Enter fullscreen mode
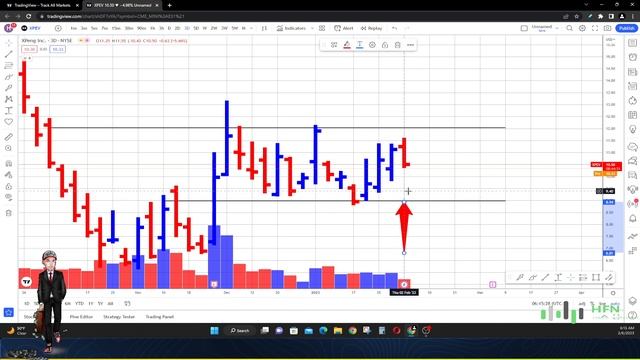 595,28
